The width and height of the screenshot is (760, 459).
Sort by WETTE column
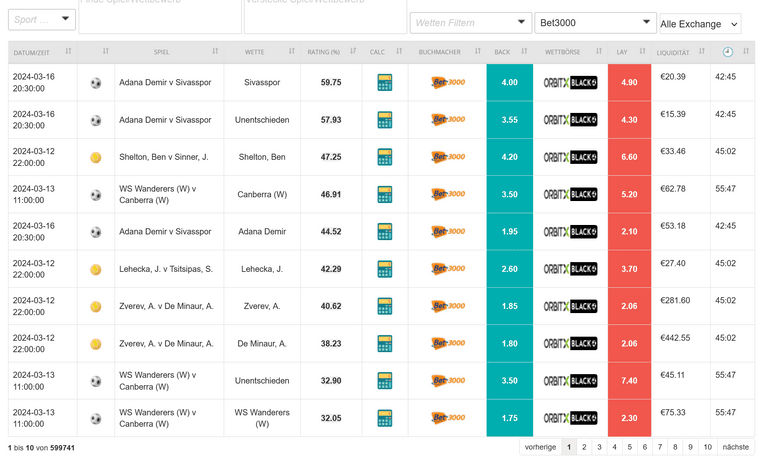point(292,51)
